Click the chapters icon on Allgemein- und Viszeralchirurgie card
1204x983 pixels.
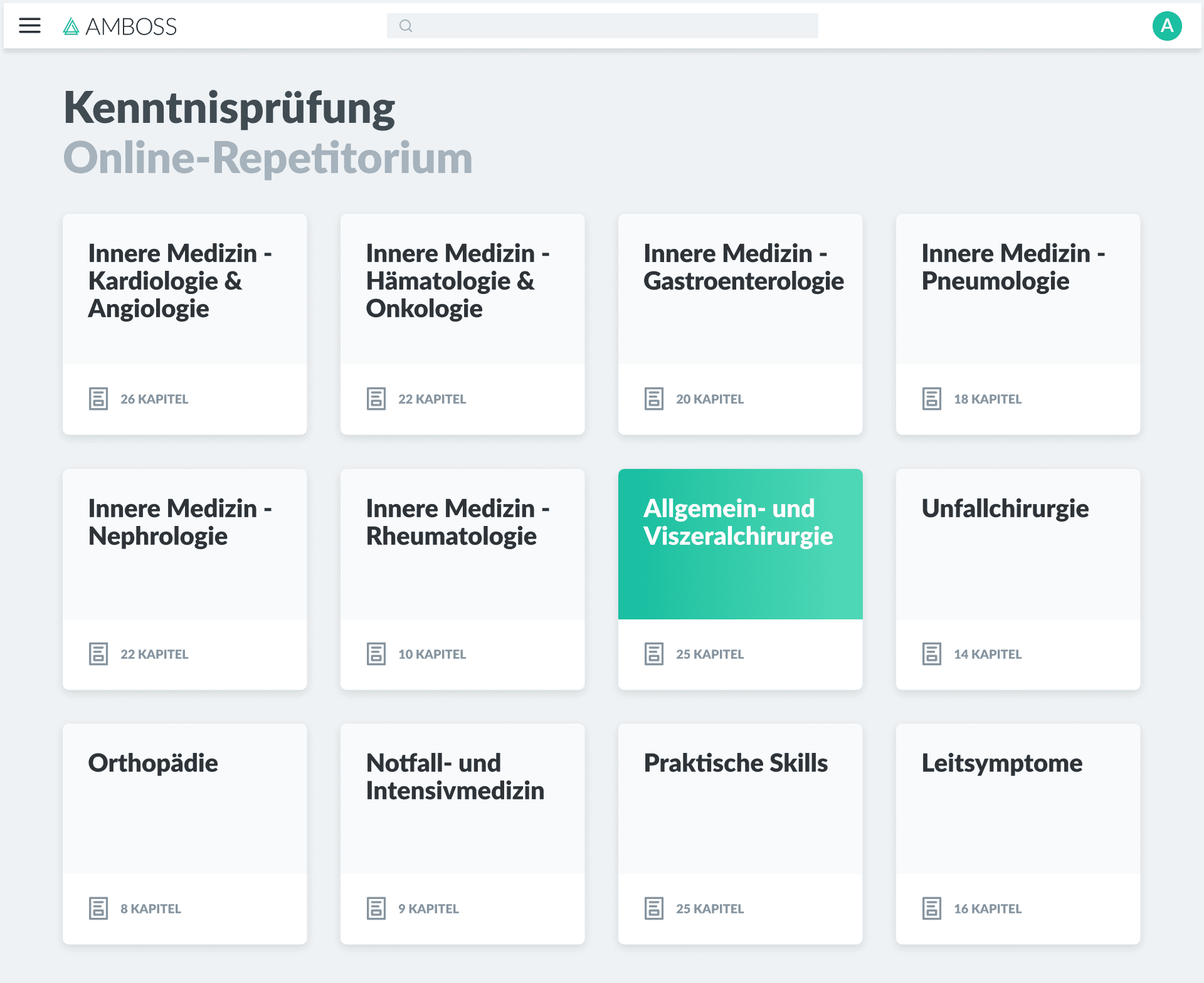655,653
